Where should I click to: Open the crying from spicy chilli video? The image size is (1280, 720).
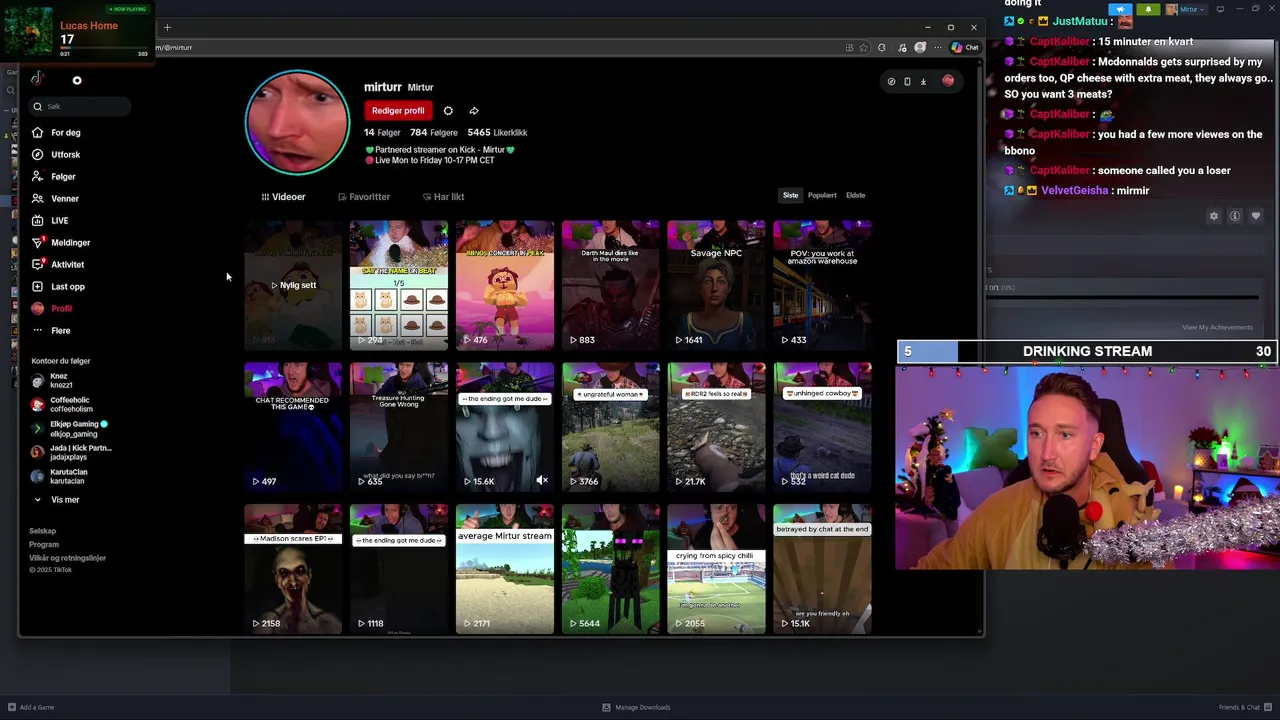pyautogui.click(x=716, y=569)
